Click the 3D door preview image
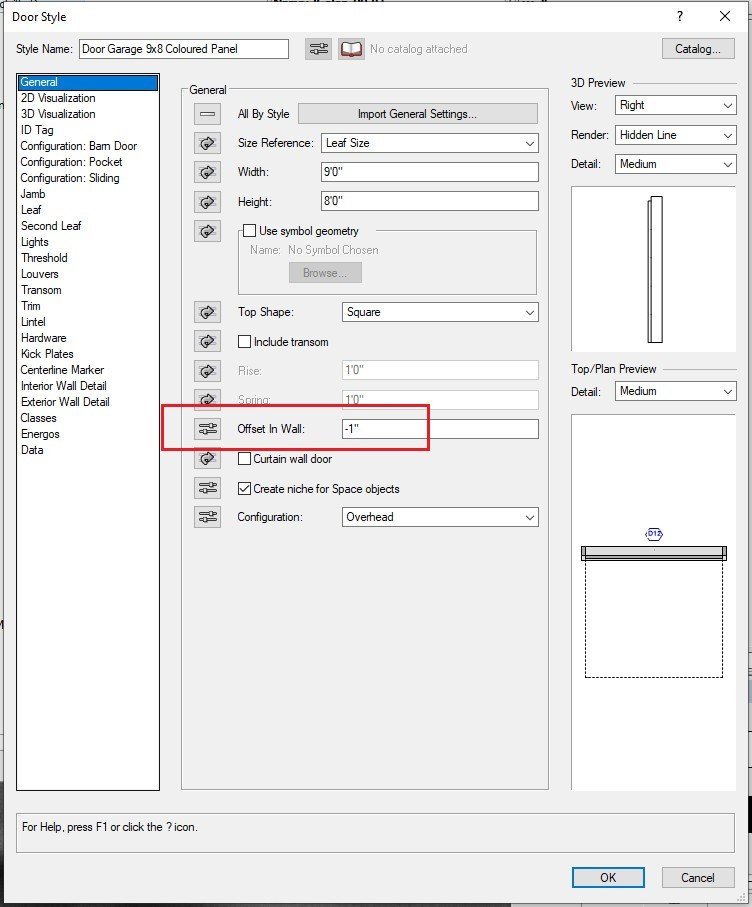 [x=654, y=269]
